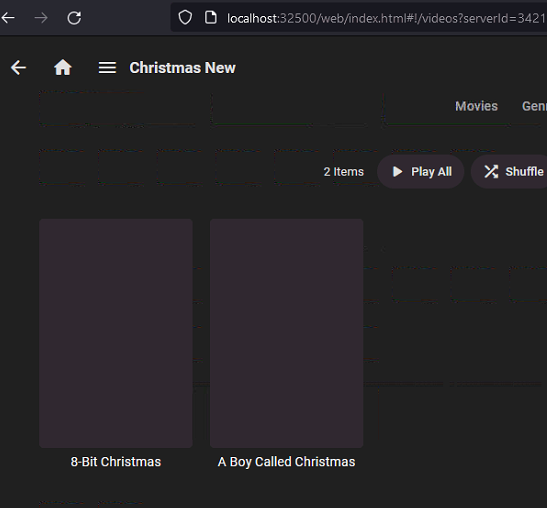The width and height of the screenshot is (547, 508).
Task: Open the 8-Bit Christmas poster thumbnail
Action: click(116, 333)
